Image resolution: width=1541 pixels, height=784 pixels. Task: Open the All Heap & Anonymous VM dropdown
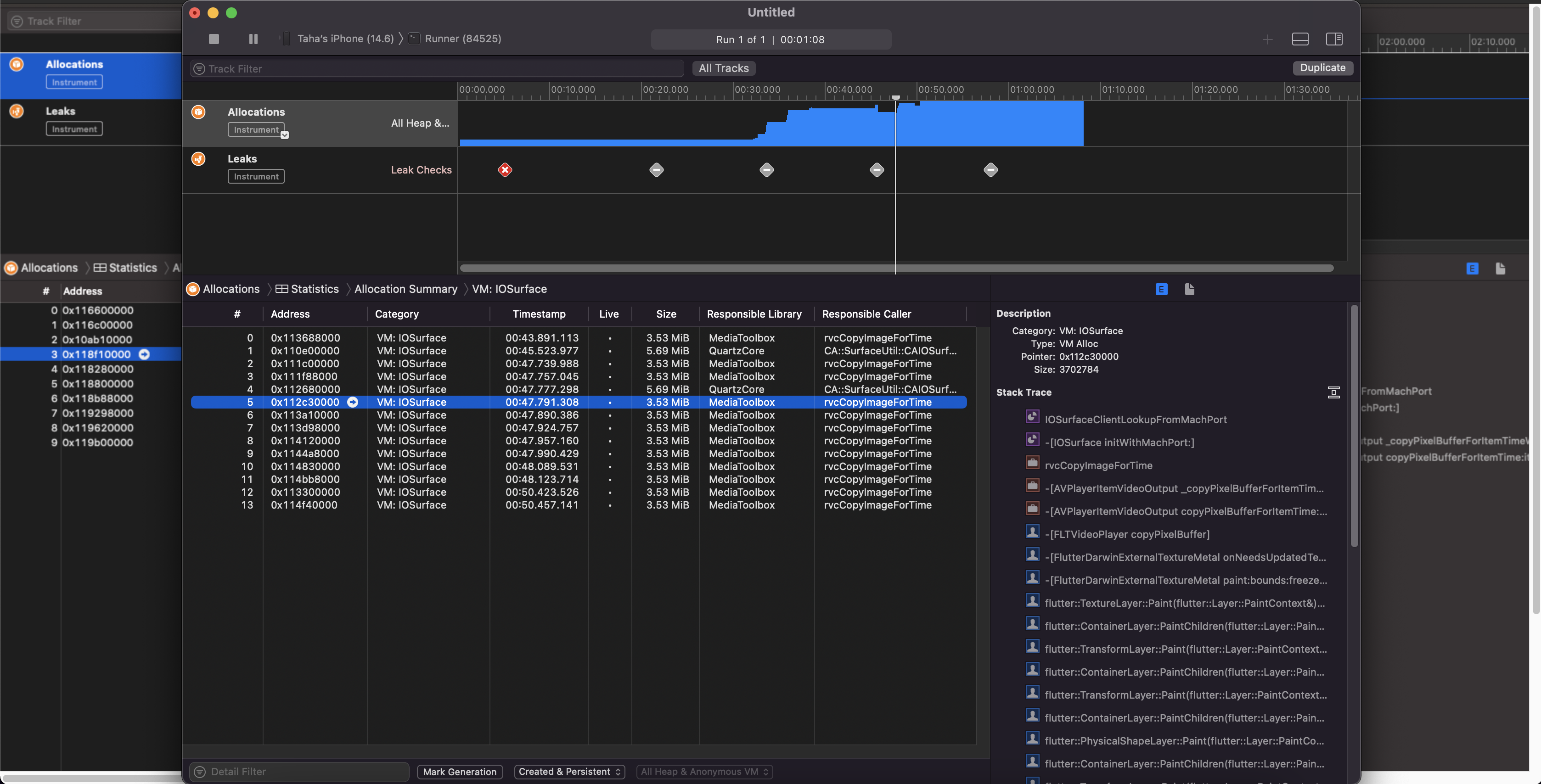[703, 772]
